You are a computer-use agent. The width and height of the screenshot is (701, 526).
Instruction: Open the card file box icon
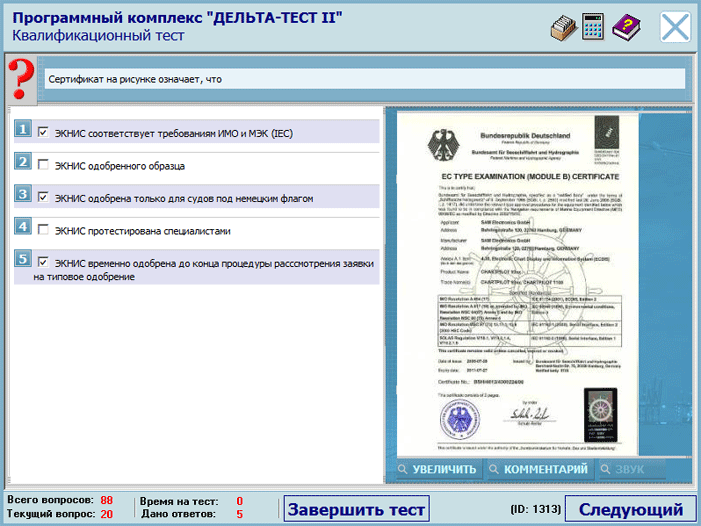pos(563,28)
